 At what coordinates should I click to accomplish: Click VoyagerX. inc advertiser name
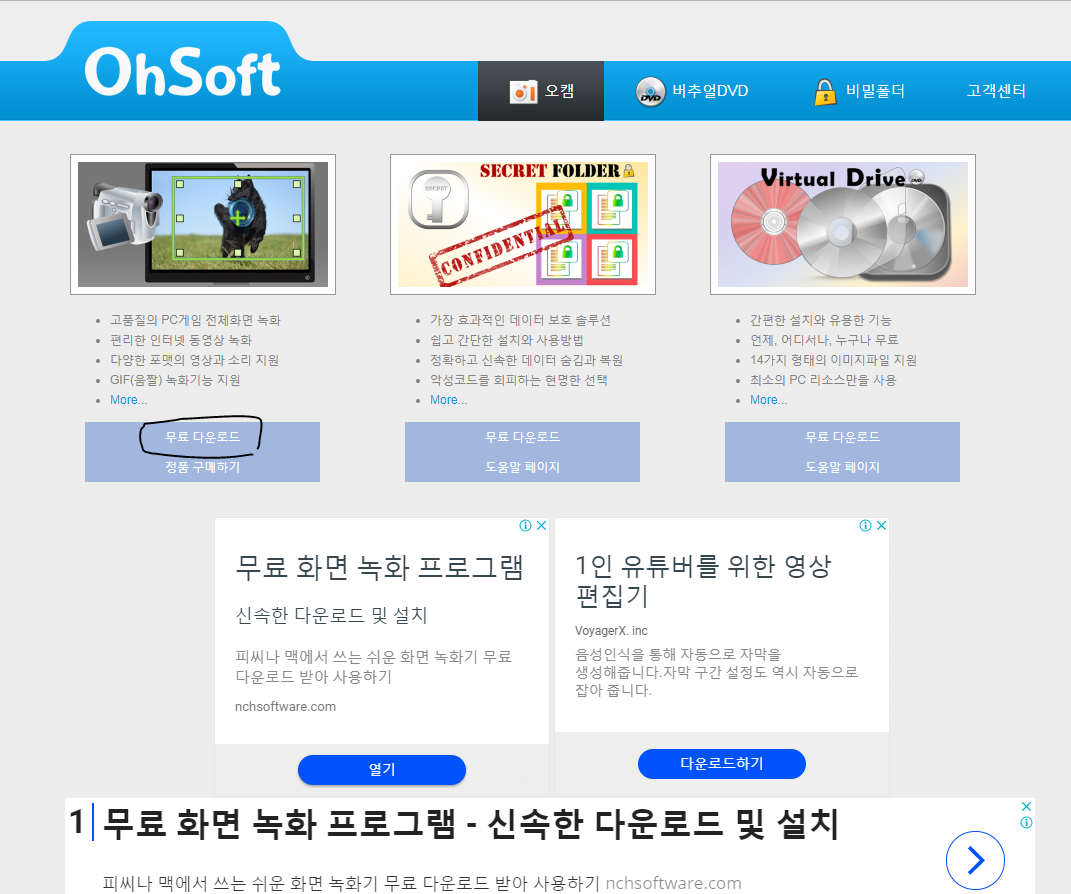click(x=611, y=631)
